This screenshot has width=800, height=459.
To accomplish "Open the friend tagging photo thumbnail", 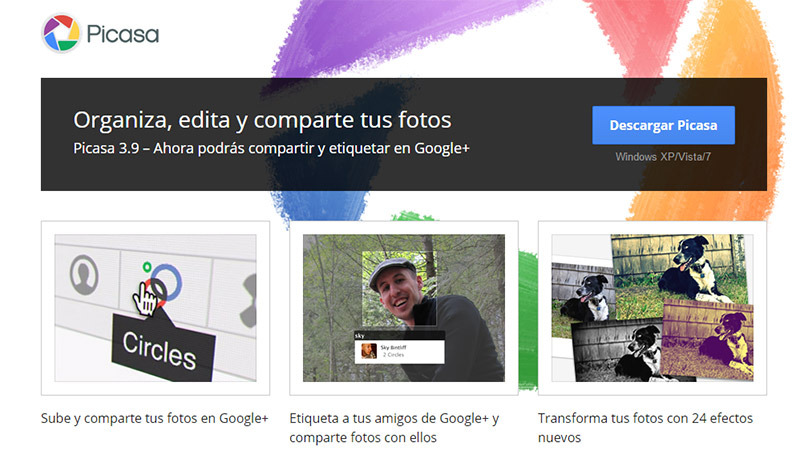I will [404, 308].
